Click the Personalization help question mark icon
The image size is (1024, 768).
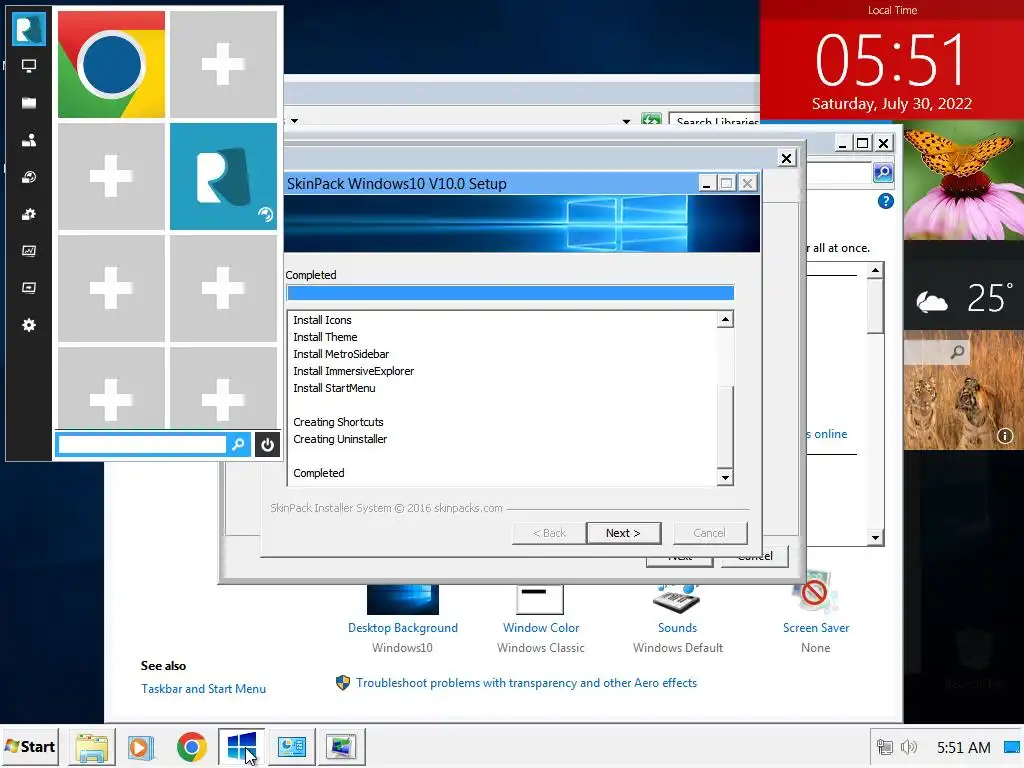point(886,201)
